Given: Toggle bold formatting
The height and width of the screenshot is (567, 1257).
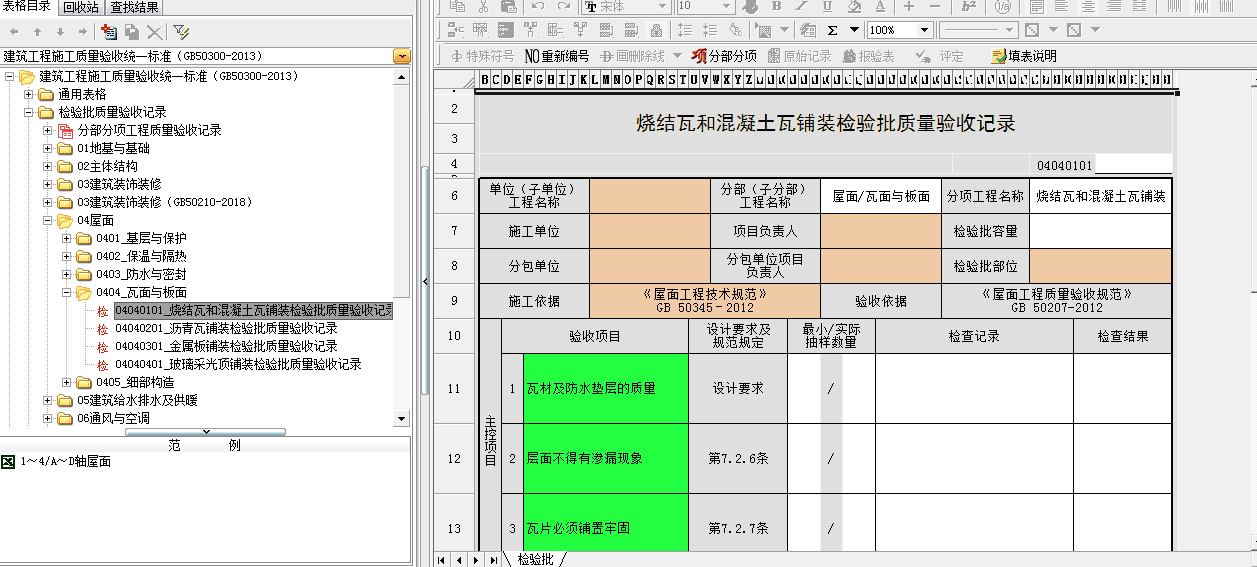Looking at the screenshot, I should point(776,6).
